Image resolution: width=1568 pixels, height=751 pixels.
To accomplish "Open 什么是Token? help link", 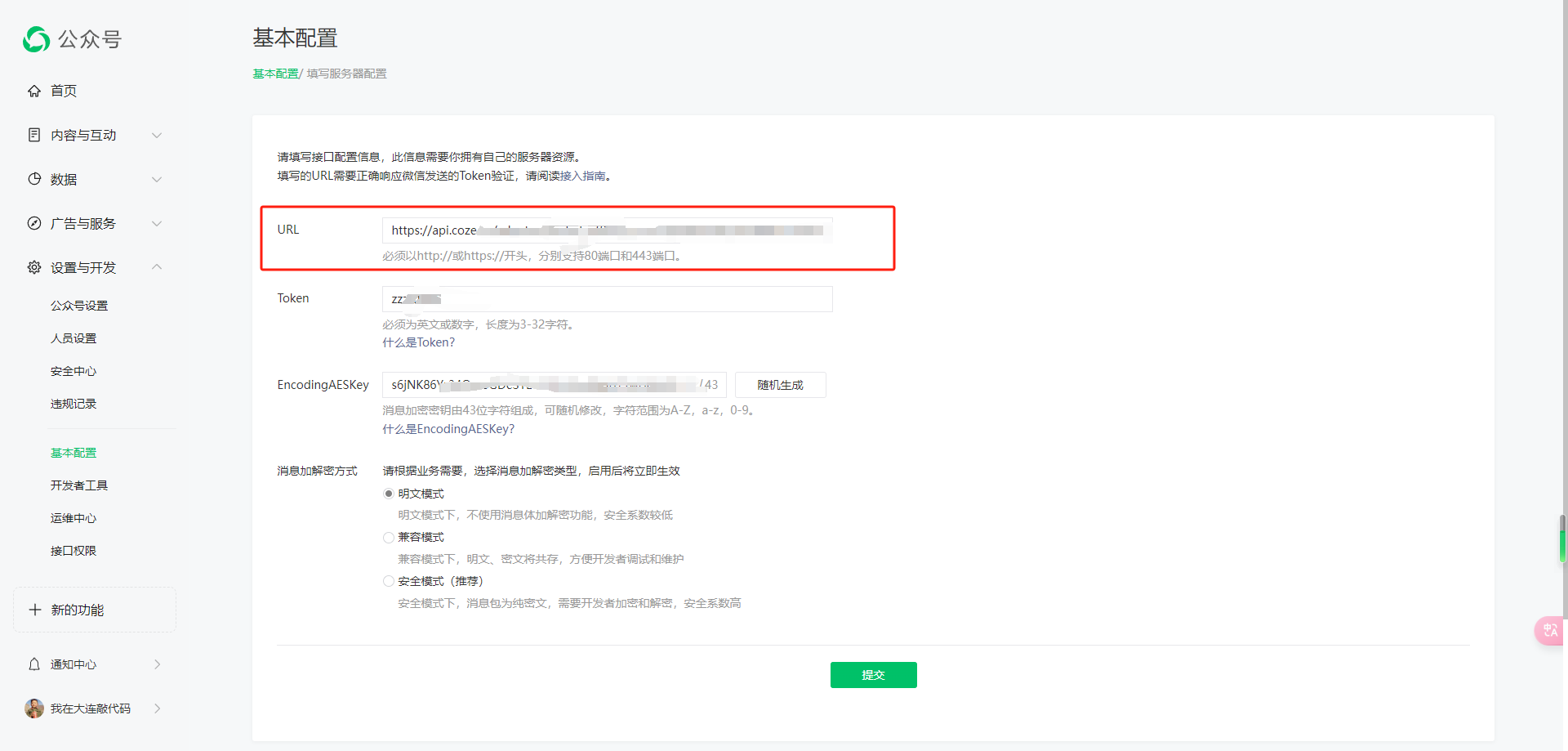I will [x=419, y=342].
